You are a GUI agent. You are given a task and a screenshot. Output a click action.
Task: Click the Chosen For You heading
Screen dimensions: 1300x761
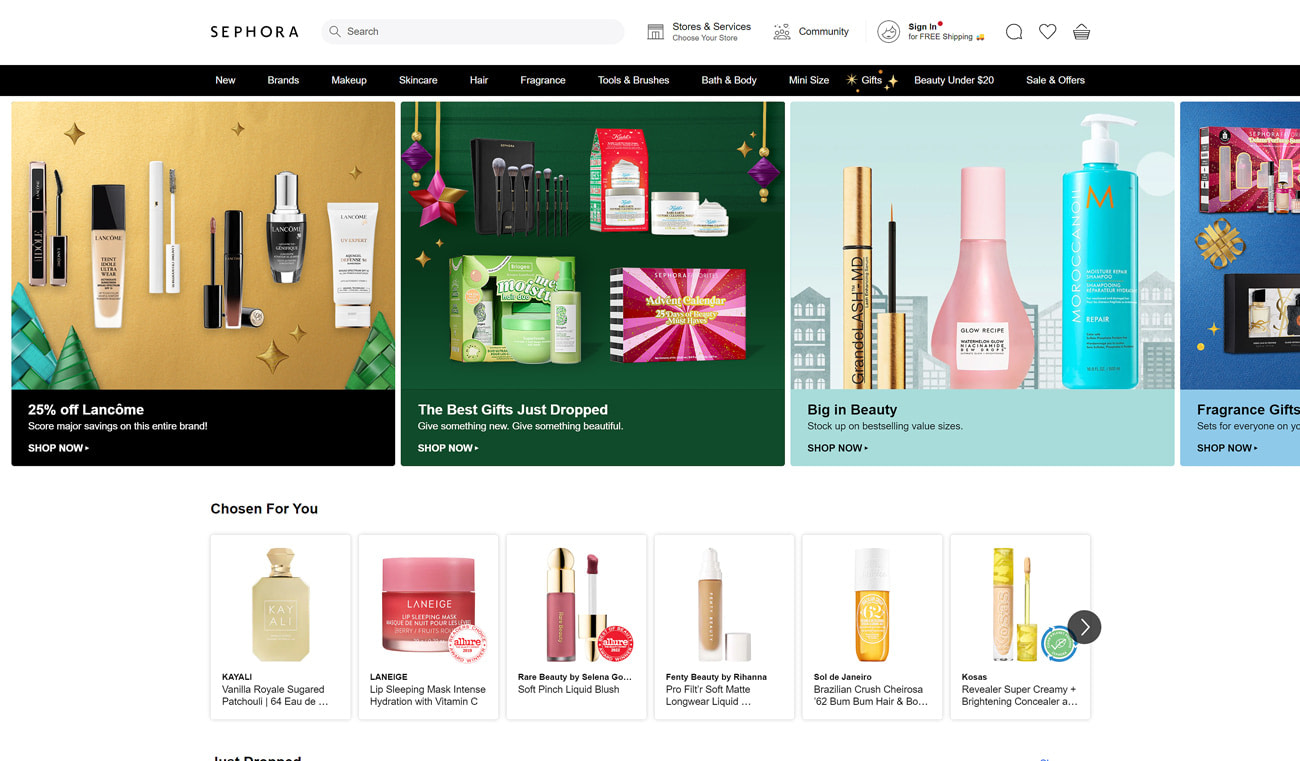tap(264, 509)
